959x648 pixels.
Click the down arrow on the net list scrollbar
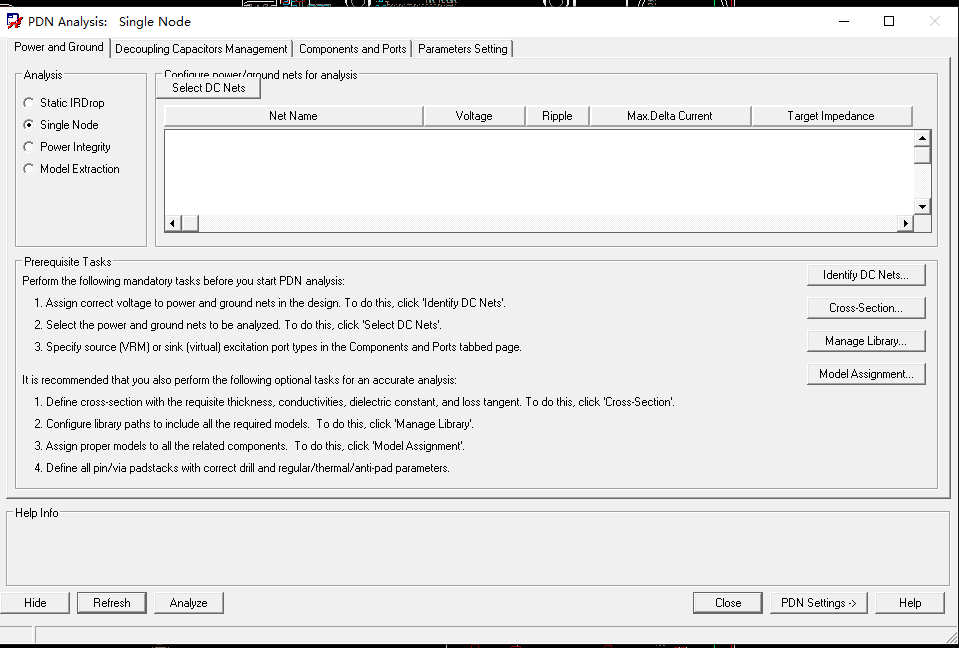pyautogui.click(x=921, y=205)
